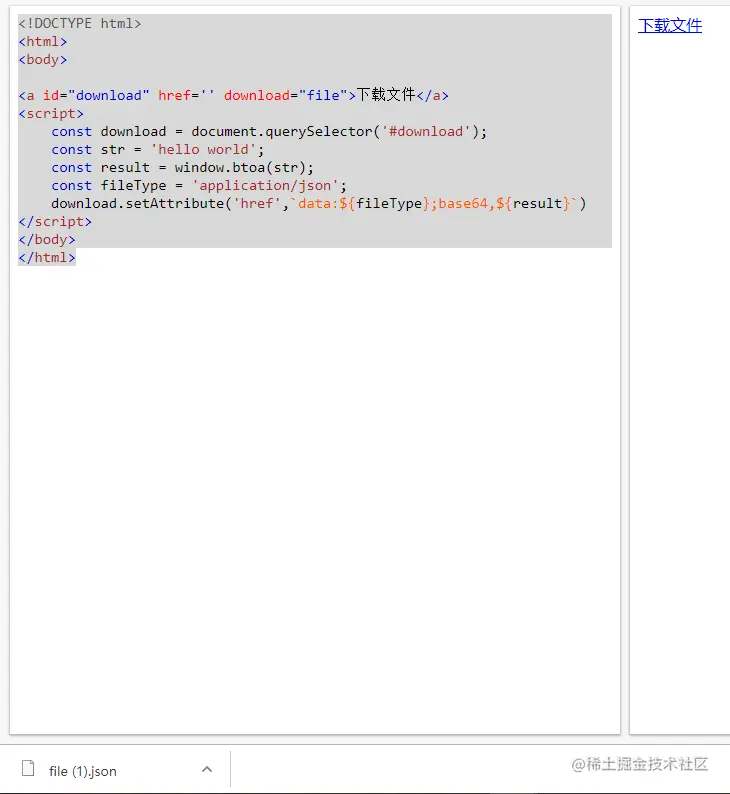Click the download.setAttribute('href' line
This screenshot has height=794, width=730.
click(318, 204)
